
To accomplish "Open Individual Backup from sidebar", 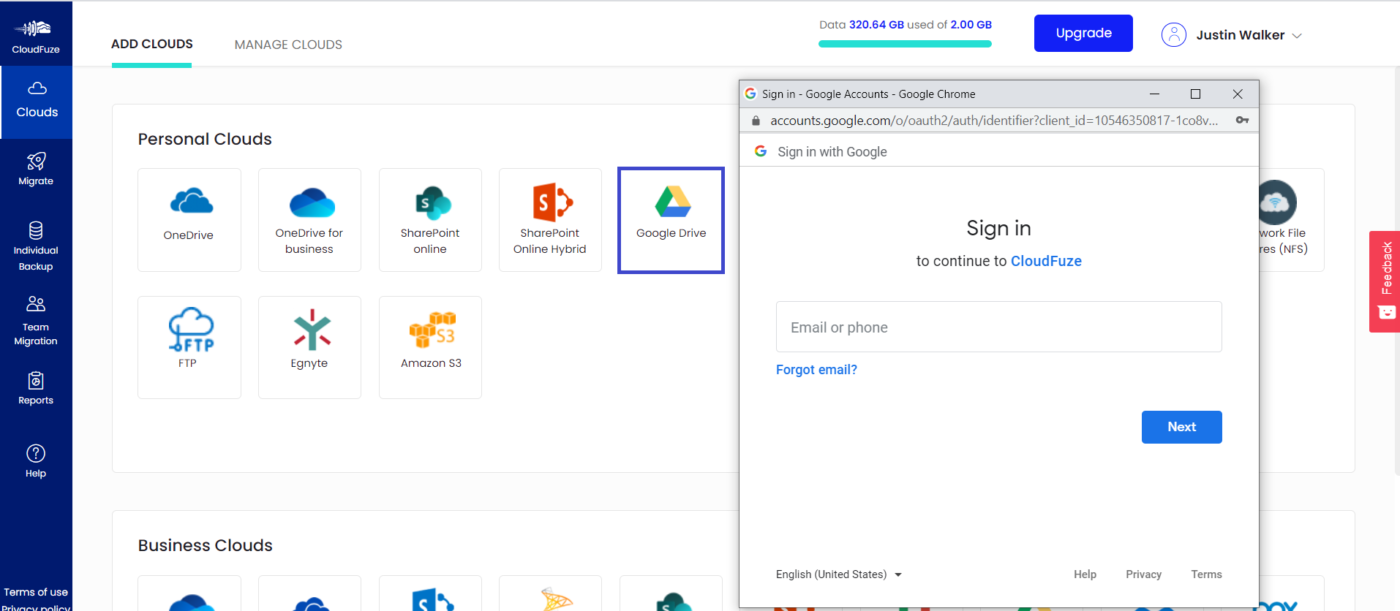I will click(x=36, y=246).
